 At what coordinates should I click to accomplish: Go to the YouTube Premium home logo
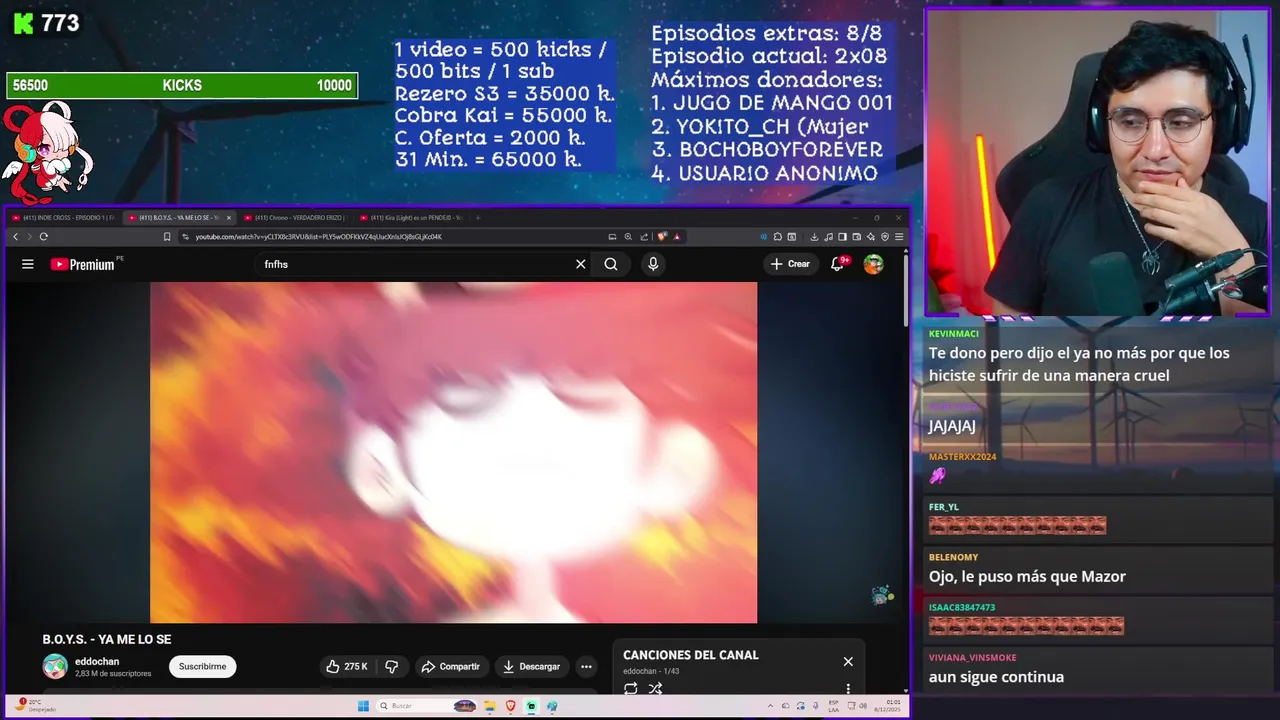[x=82, y=264]
